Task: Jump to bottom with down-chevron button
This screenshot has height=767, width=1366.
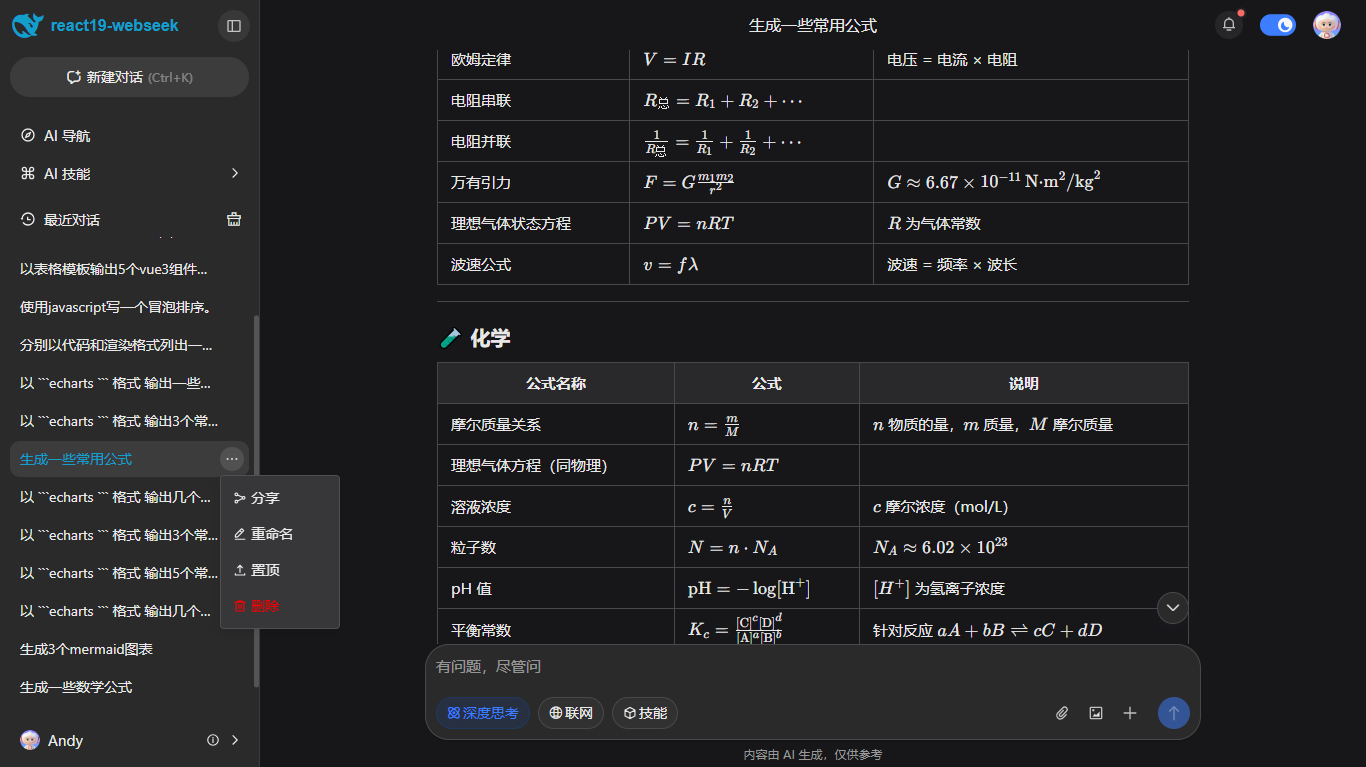Action: pos(1173,607)
